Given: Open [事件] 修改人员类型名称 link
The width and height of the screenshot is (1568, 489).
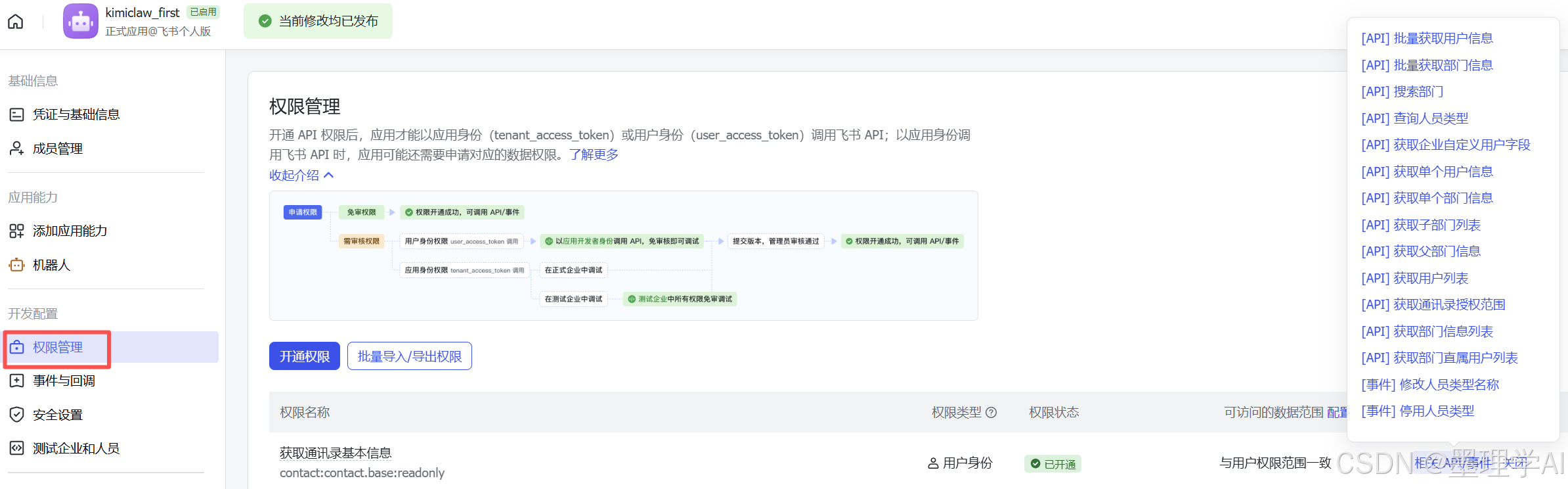Looking at the screenshot, I should pyautogui.click(x=1430, y=384).
